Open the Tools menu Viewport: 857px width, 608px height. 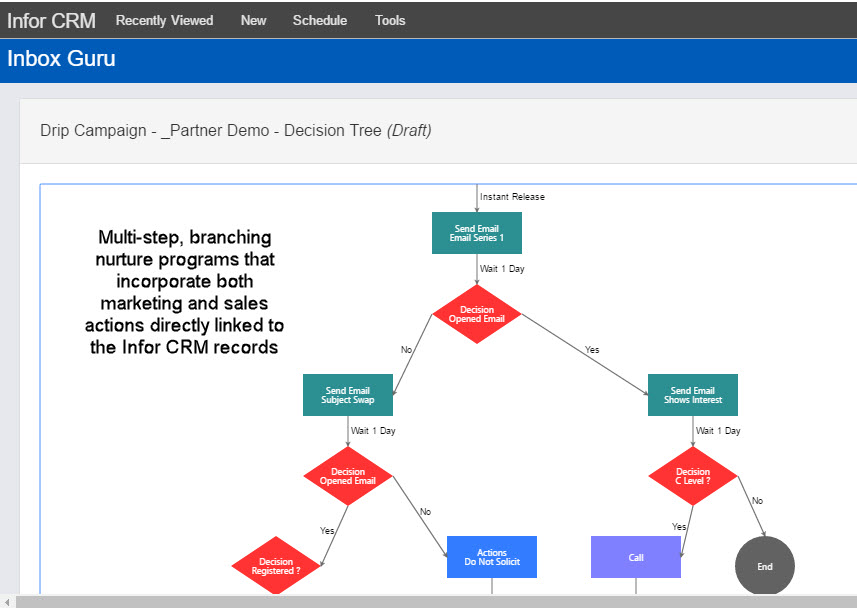click(x=390, y=20)
